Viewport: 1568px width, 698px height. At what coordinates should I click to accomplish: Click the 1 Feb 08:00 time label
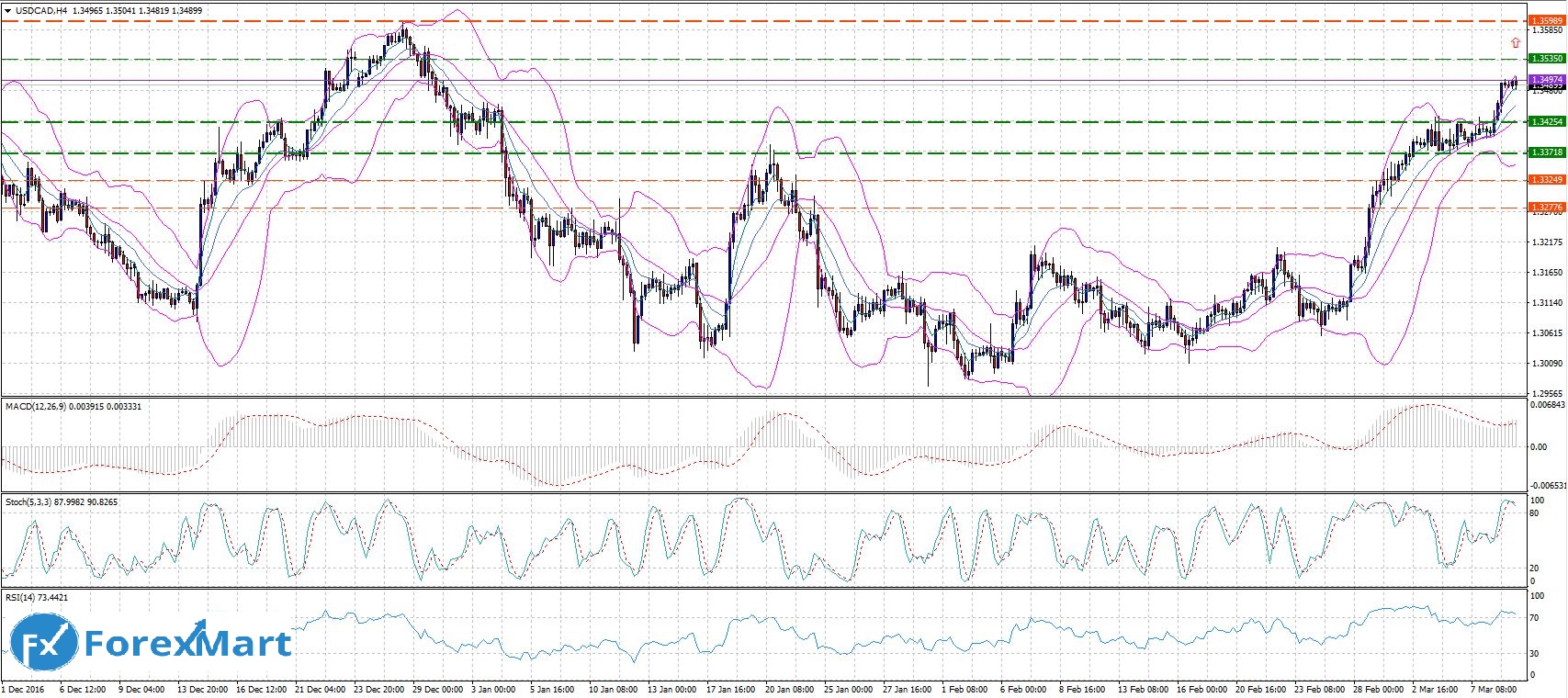(964, 689)
